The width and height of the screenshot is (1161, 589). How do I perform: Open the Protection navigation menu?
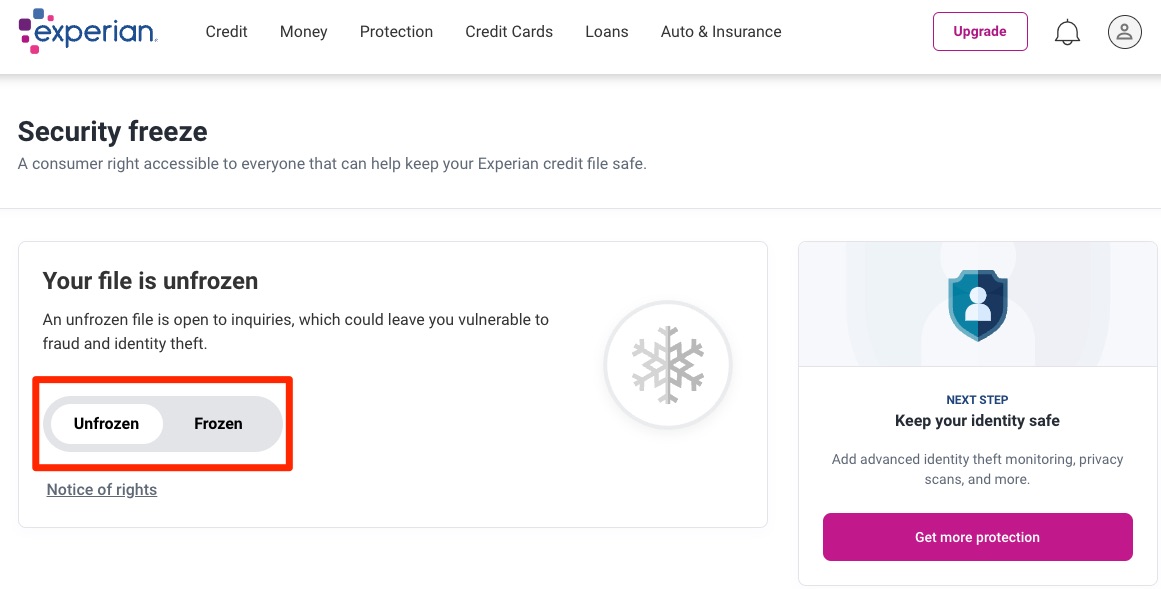(x=396, y=31)
